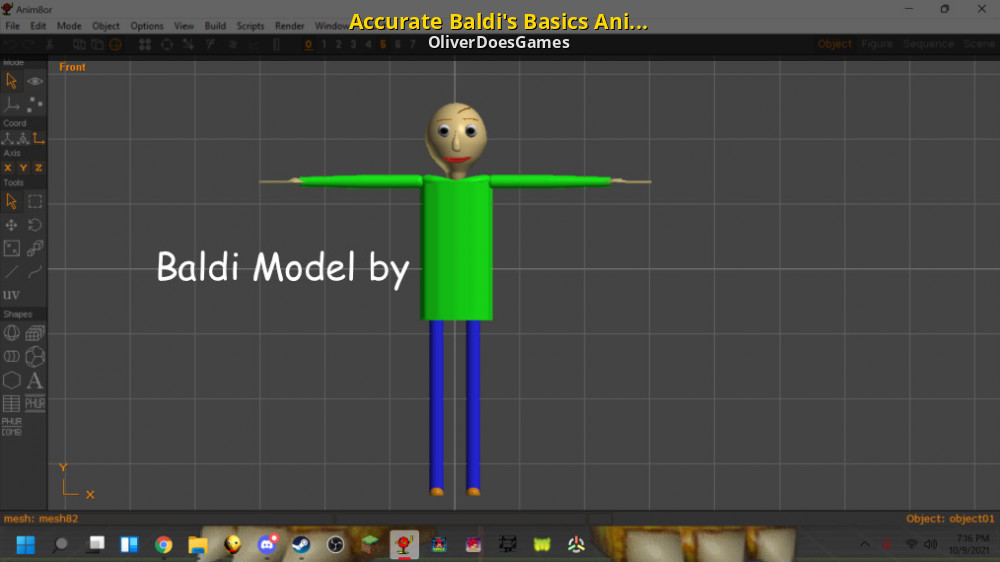The width and height of the screenshot is (1000, 562).
Task: Open the Options menu
Action: click(x=147, y=26)
